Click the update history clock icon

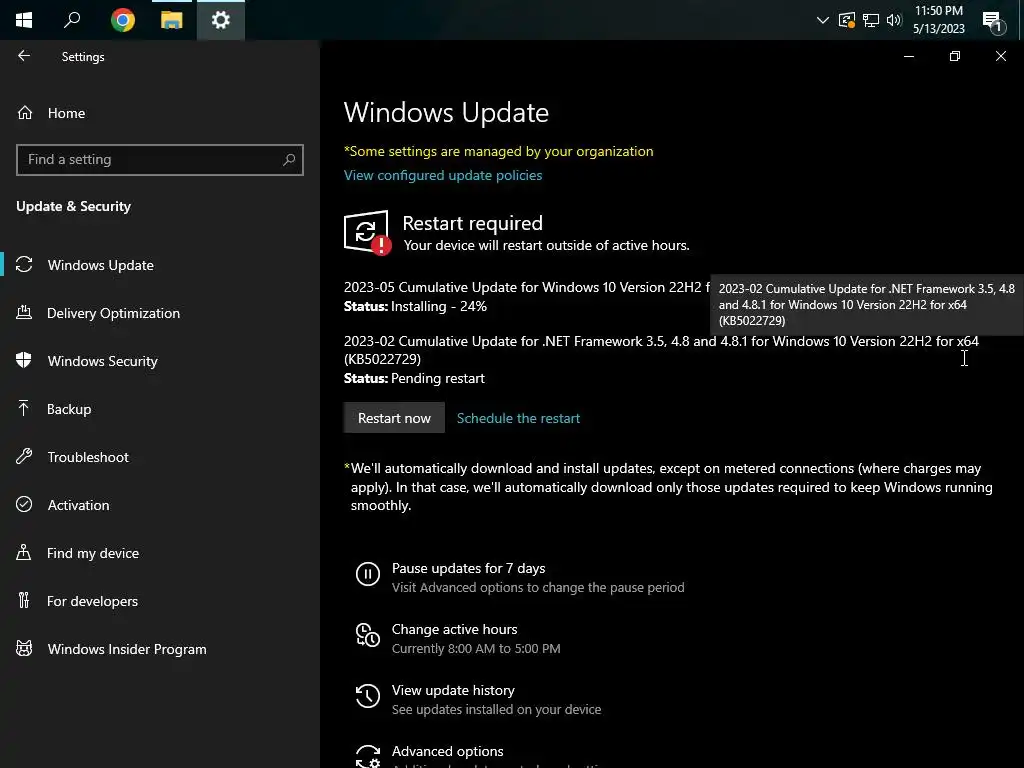pyautogui.click(x=368, y=696)
